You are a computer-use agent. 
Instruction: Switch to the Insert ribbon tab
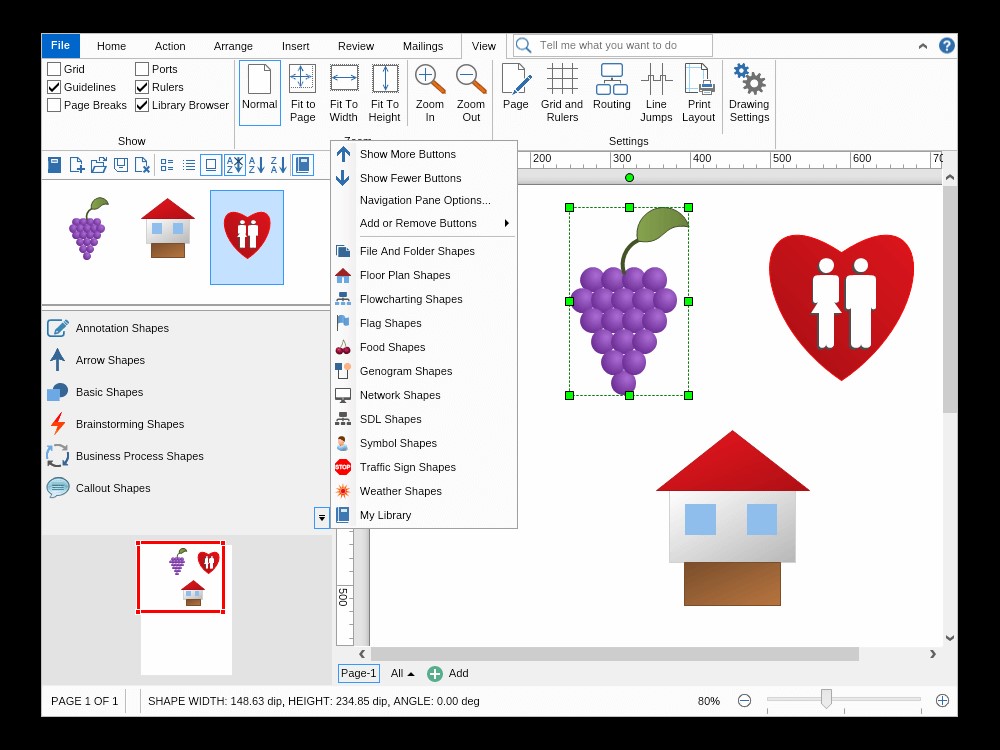[x=295, y=46]
